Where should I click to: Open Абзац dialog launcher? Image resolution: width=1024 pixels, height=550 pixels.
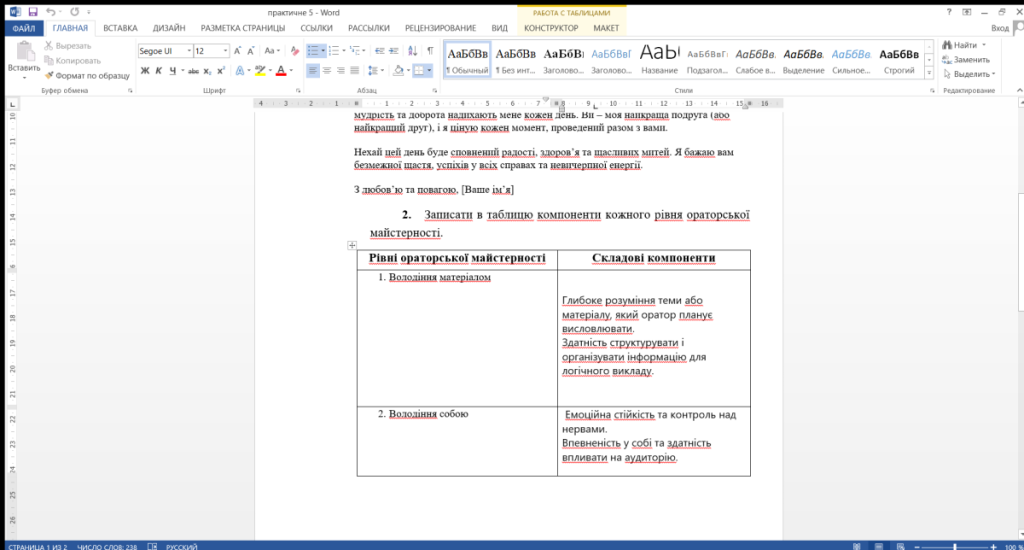click(x=434, y=91)
